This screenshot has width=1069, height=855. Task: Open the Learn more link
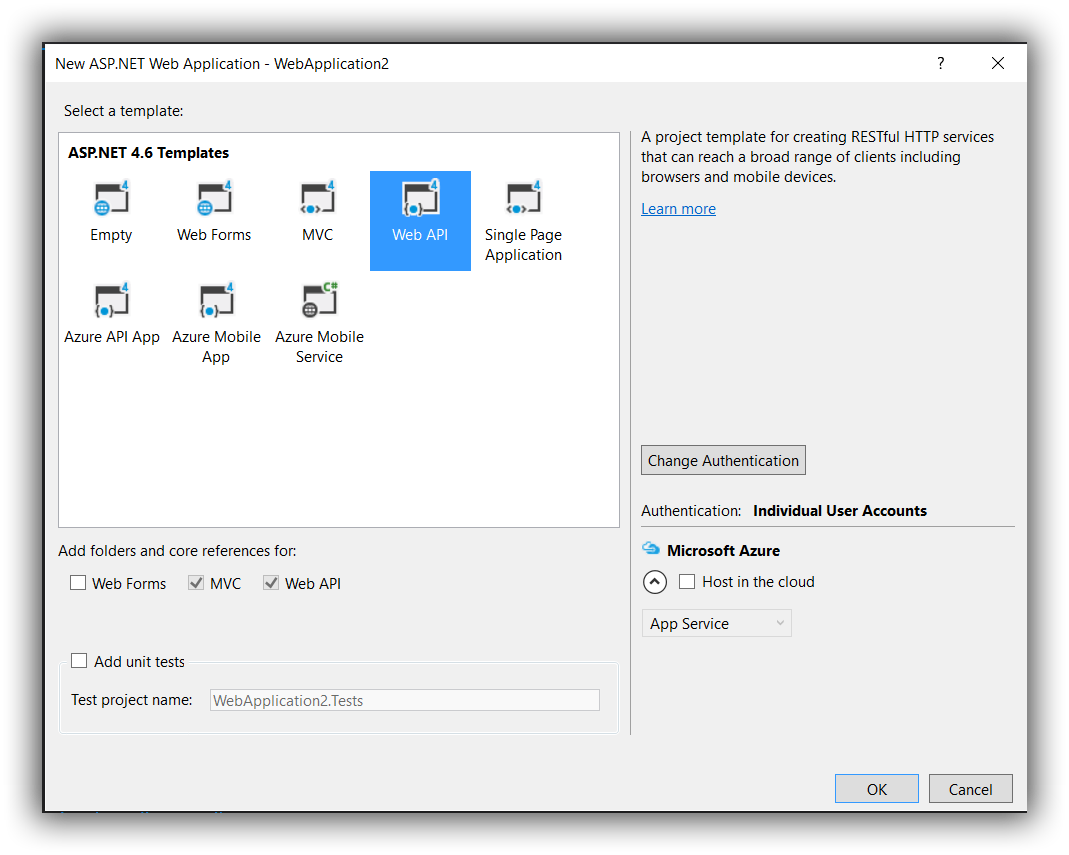coord(678,209)
